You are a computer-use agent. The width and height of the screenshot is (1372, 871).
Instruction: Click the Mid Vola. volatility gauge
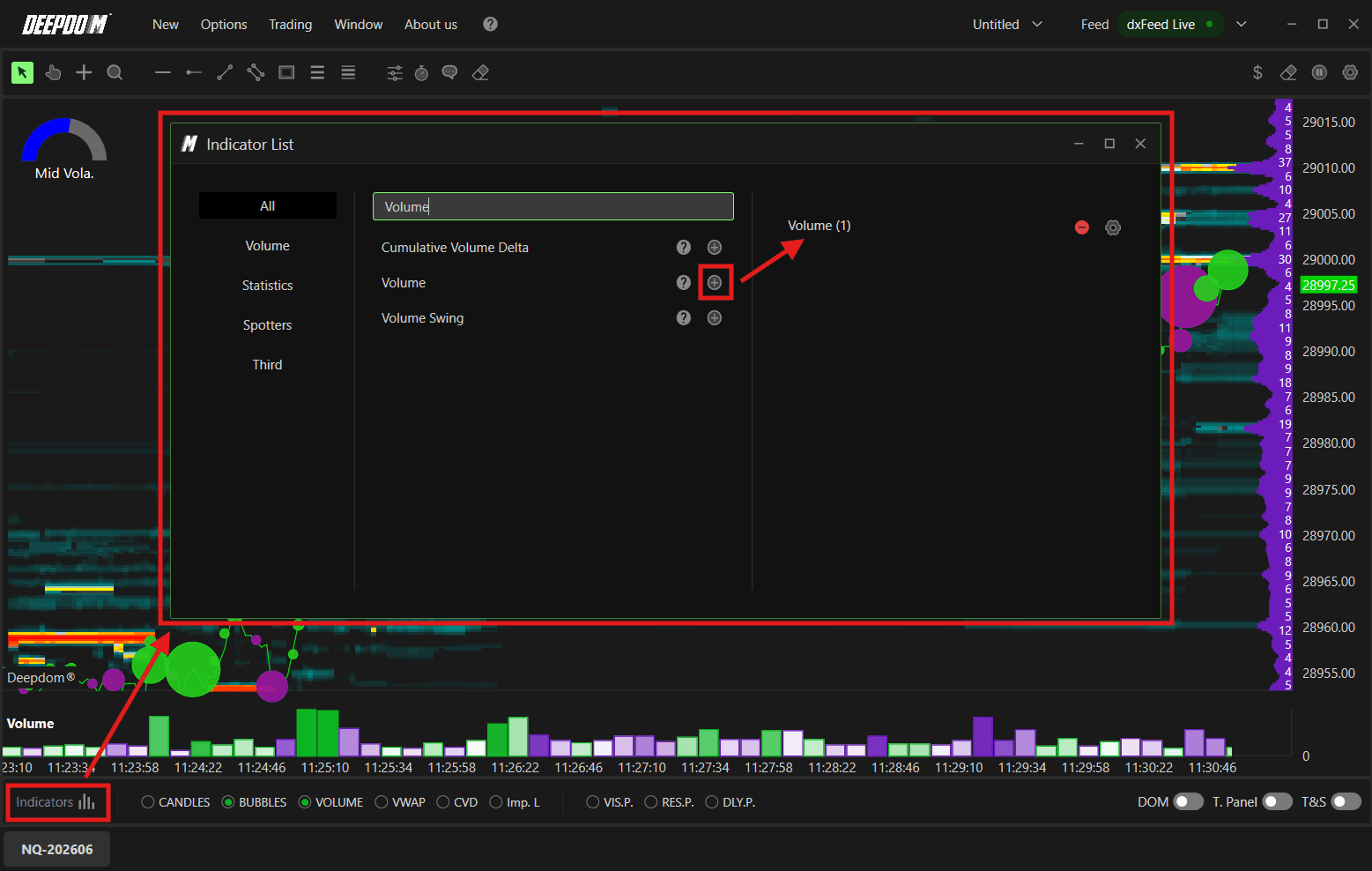64,149
